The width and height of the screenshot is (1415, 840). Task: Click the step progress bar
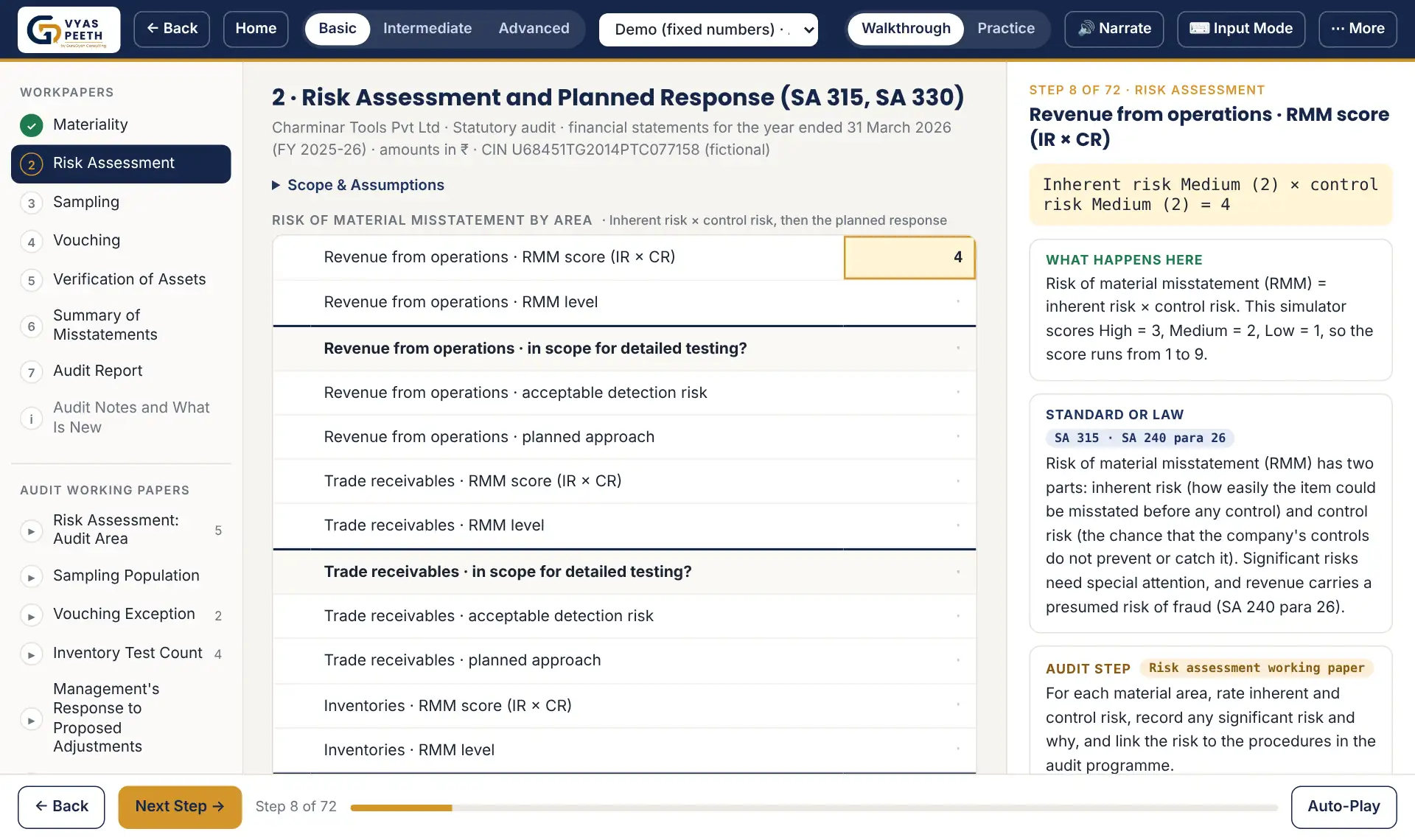click(814, 808)
